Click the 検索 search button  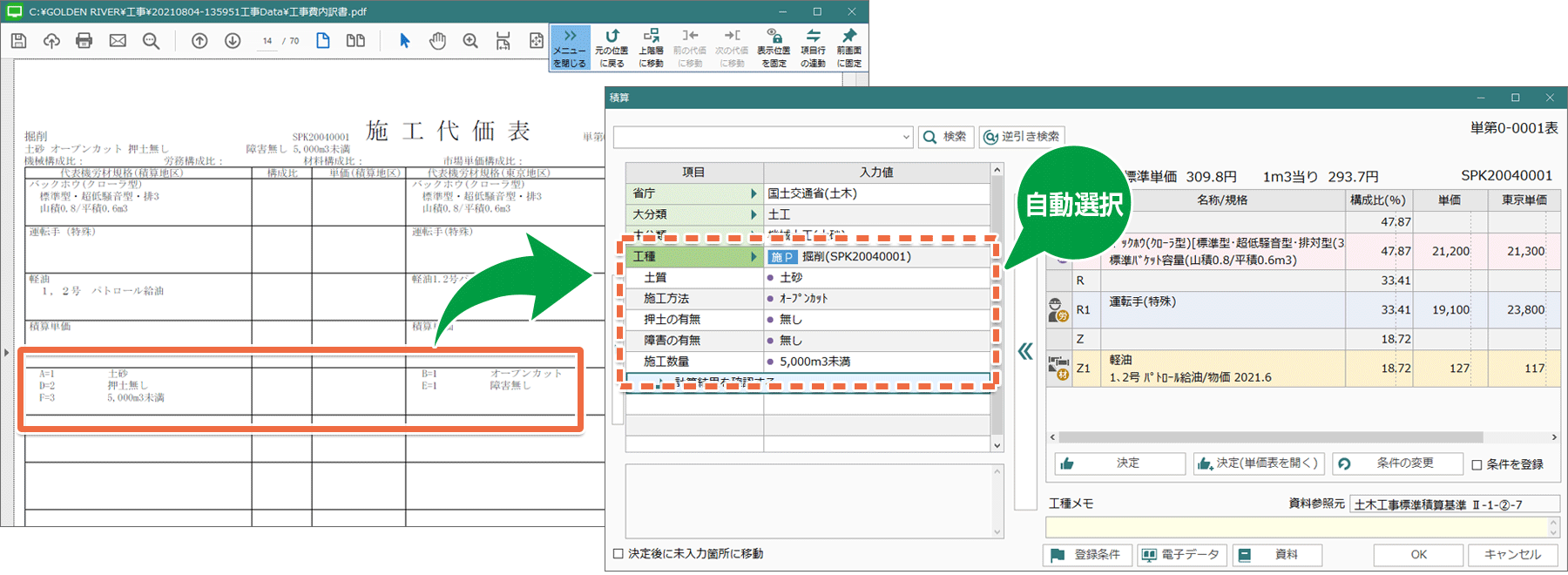[x=945, y=137]
